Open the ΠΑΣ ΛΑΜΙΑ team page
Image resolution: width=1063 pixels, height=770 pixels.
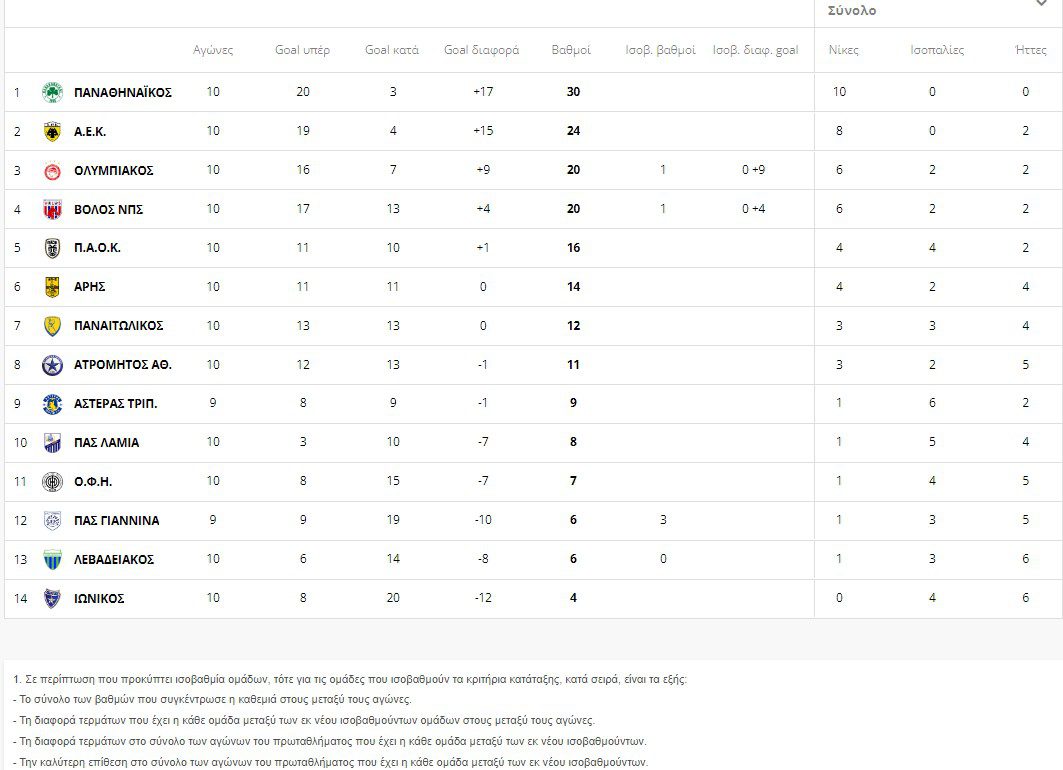pos(106,443)
